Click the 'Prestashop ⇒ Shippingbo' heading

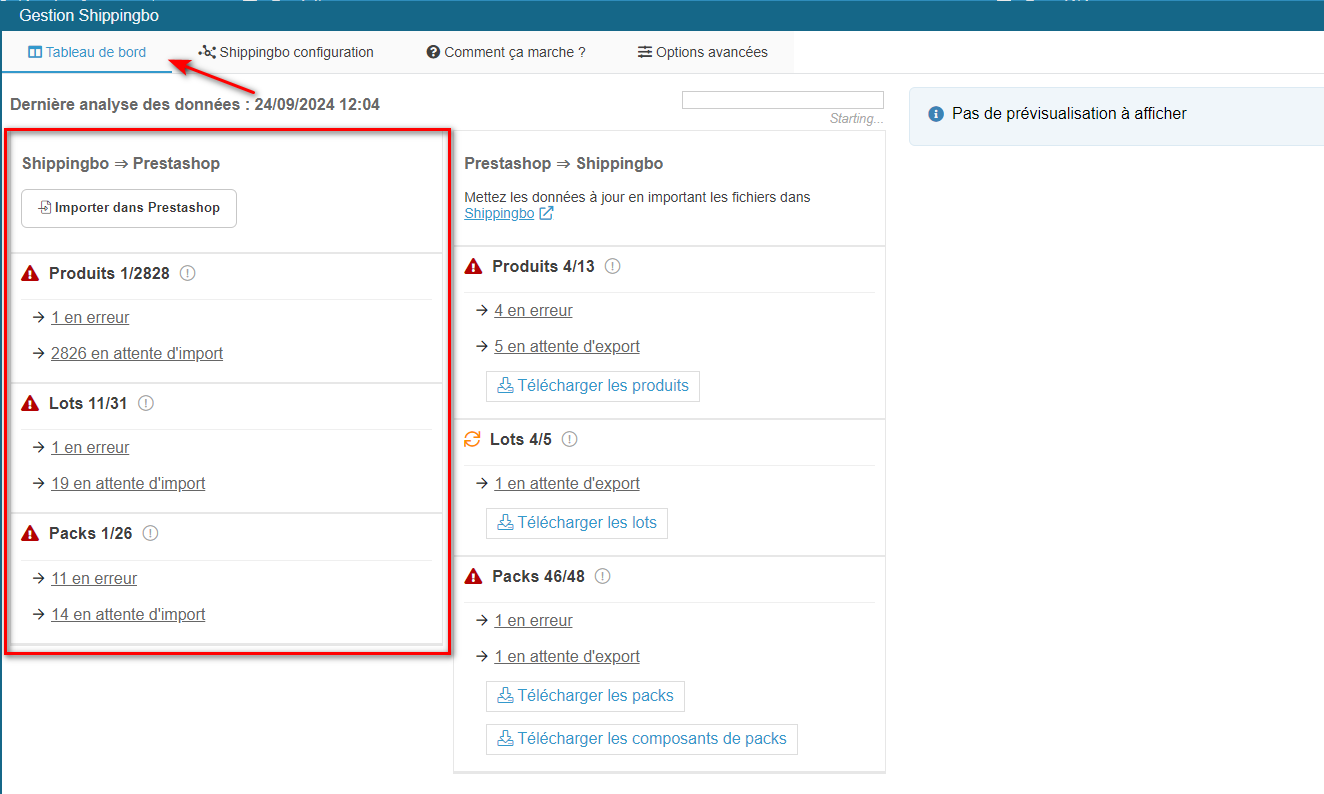click(x=564, y=163)
